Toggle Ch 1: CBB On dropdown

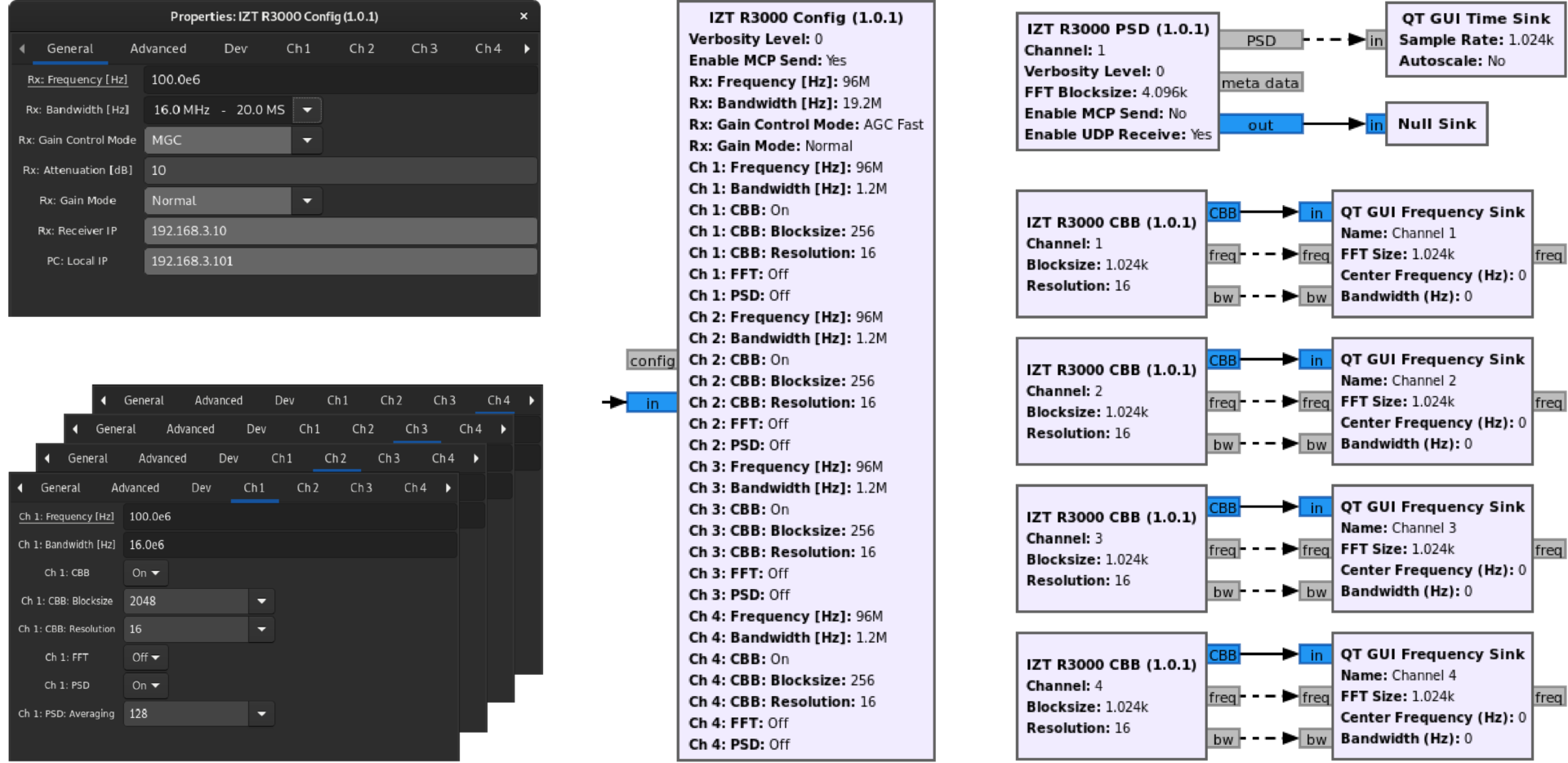click(x=146, y=573)
